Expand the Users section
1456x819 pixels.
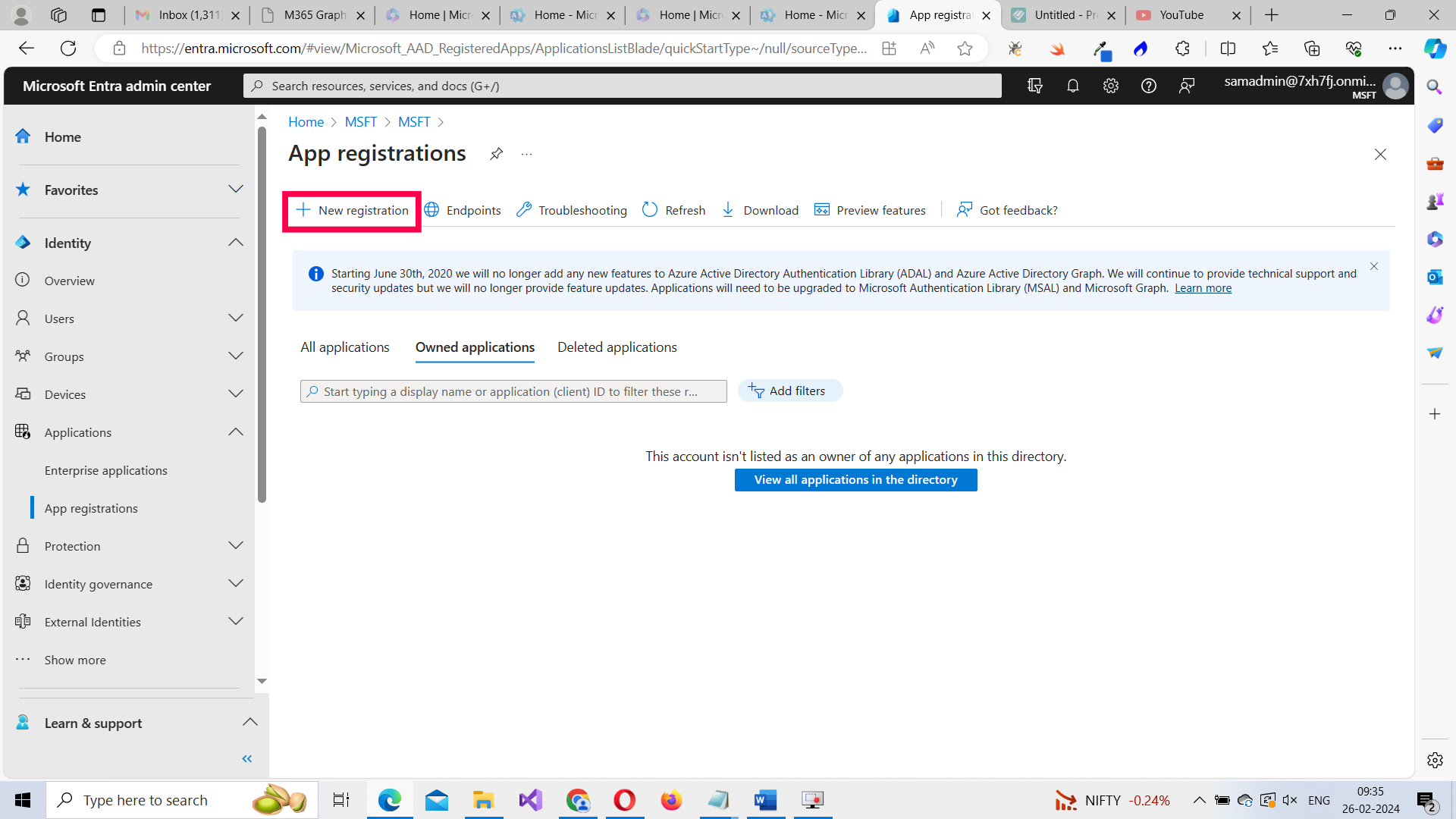[235, 318]
